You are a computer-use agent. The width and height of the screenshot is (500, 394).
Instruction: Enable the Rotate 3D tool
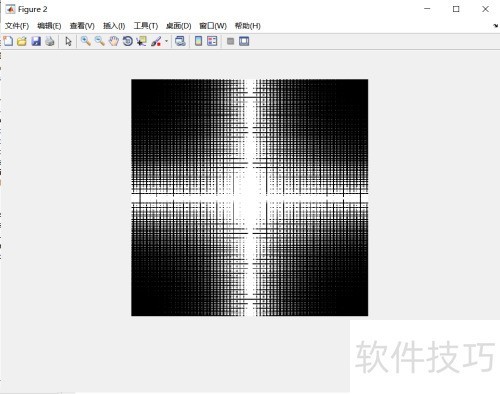click(x=127, y=41)
